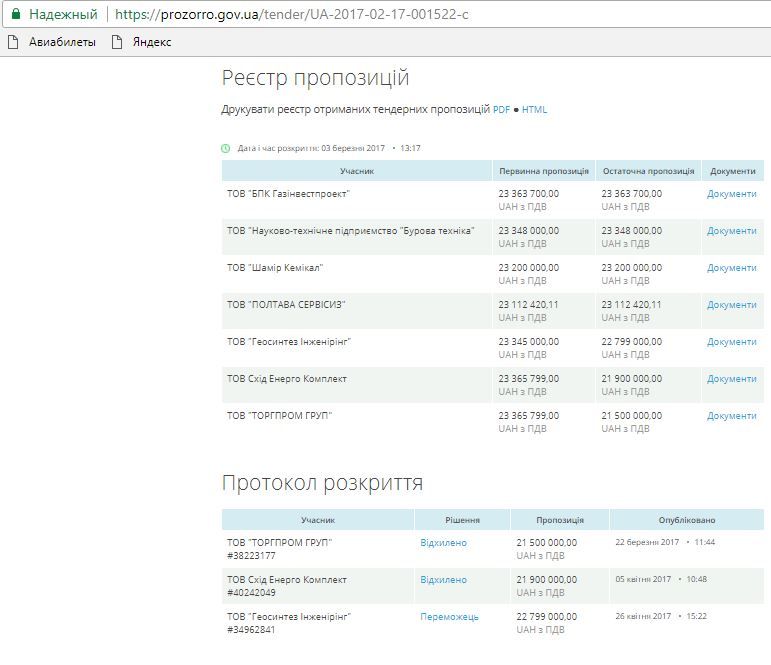771x665 pixels.
Task: Click the first 23 363 700,00 initial bid value
Action: 529,194
